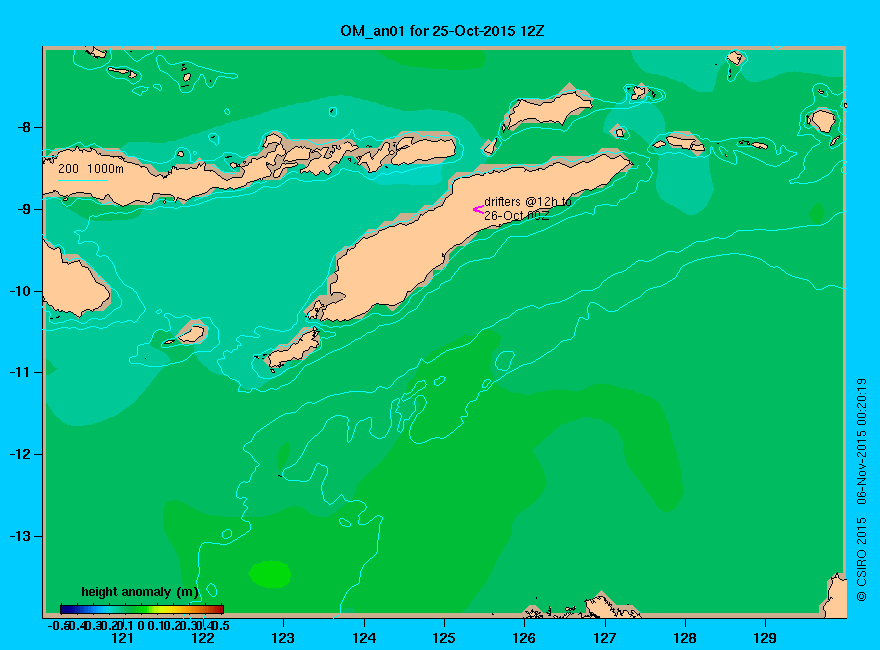880x650 pixels.
Task: Click the magenta drifter arrow marker
Action: coord(478,210)
